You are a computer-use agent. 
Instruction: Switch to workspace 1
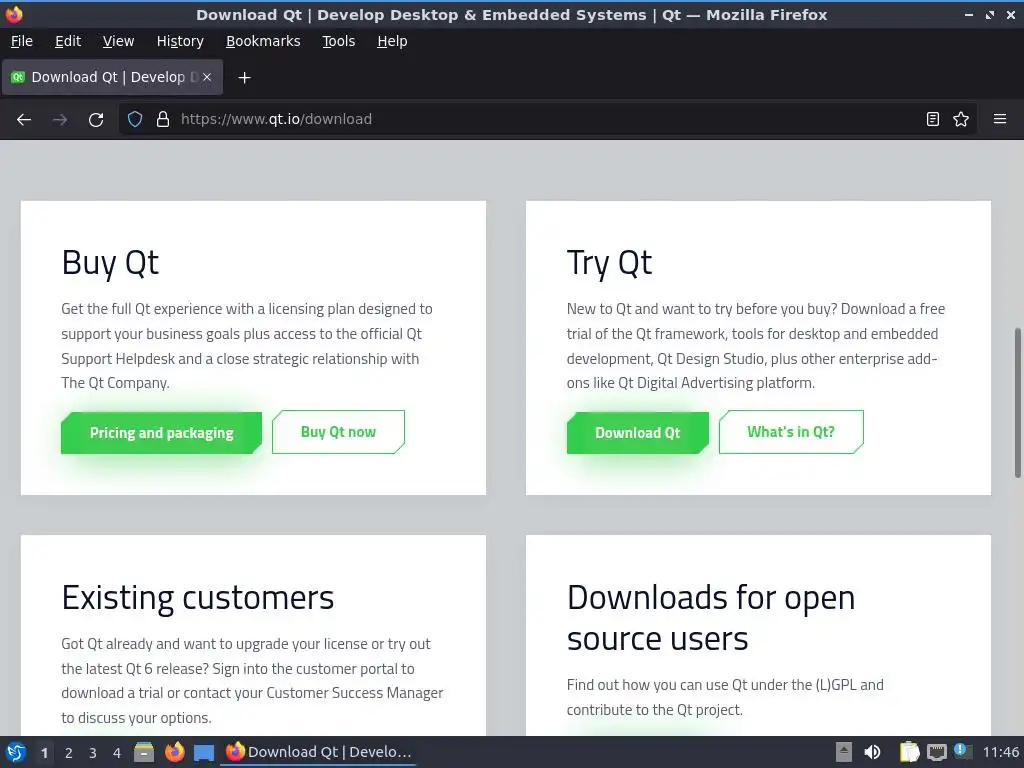point(44,753)
